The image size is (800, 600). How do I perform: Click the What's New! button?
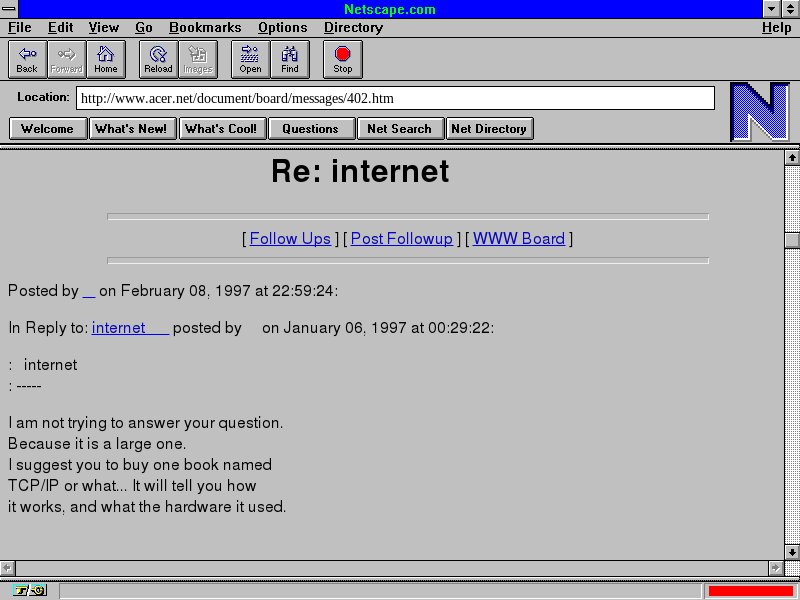[133, 129]
